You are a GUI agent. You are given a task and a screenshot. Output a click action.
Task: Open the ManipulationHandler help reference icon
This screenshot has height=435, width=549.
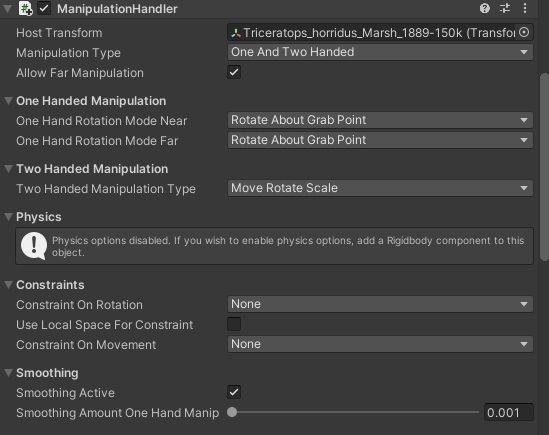(x=485, y=8)
